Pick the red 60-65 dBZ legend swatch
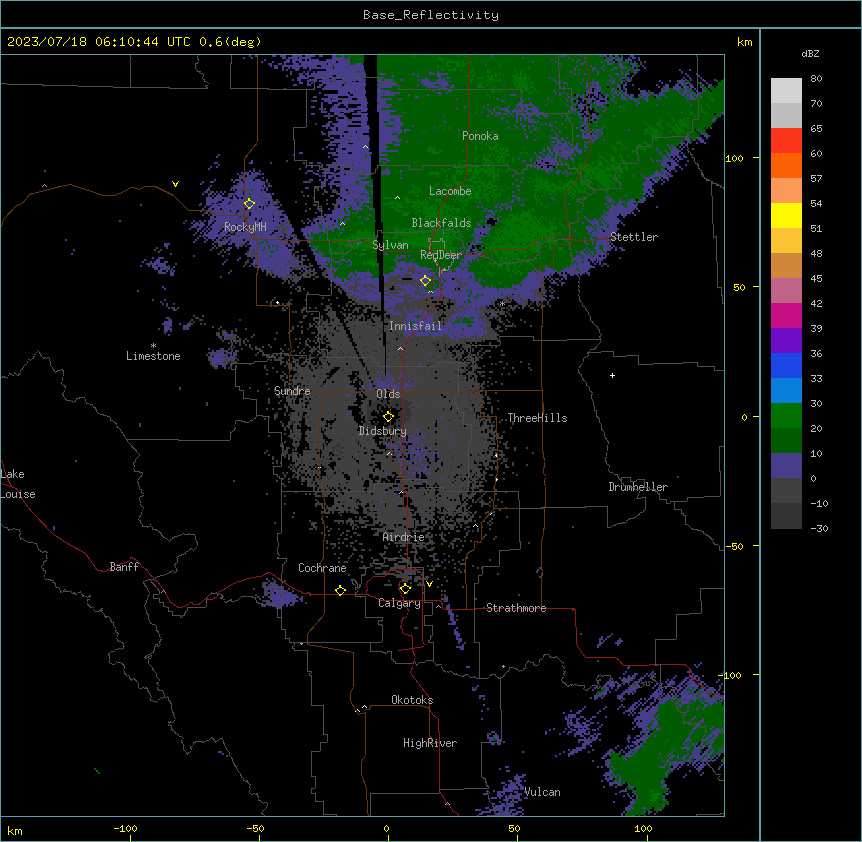 (786, 141)
